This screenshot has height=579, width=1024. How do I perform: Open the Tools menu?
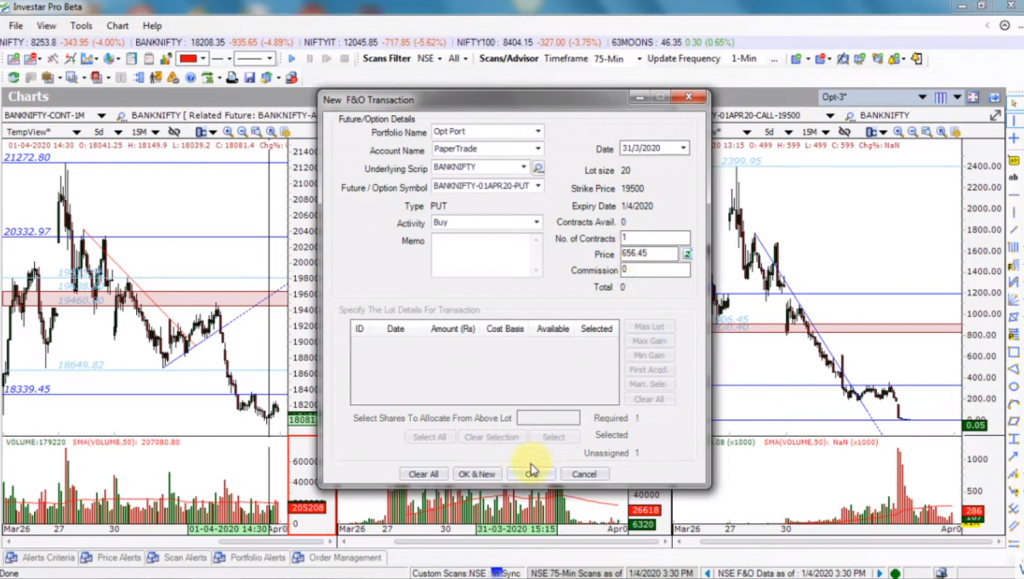click(x=81, y=26)
